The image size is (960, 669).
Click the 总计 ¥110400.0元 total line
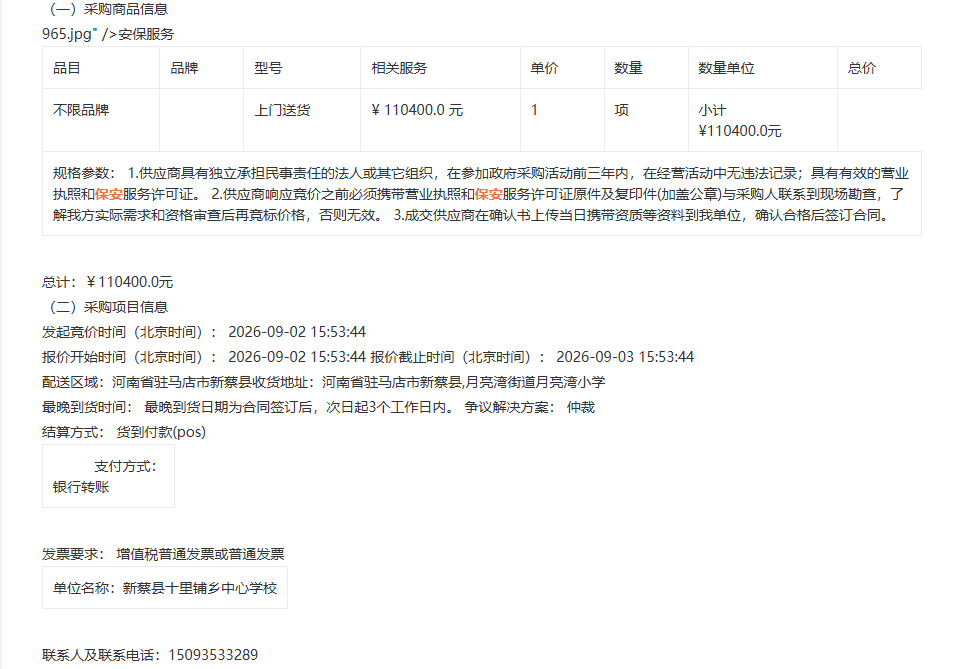point(108,282)
